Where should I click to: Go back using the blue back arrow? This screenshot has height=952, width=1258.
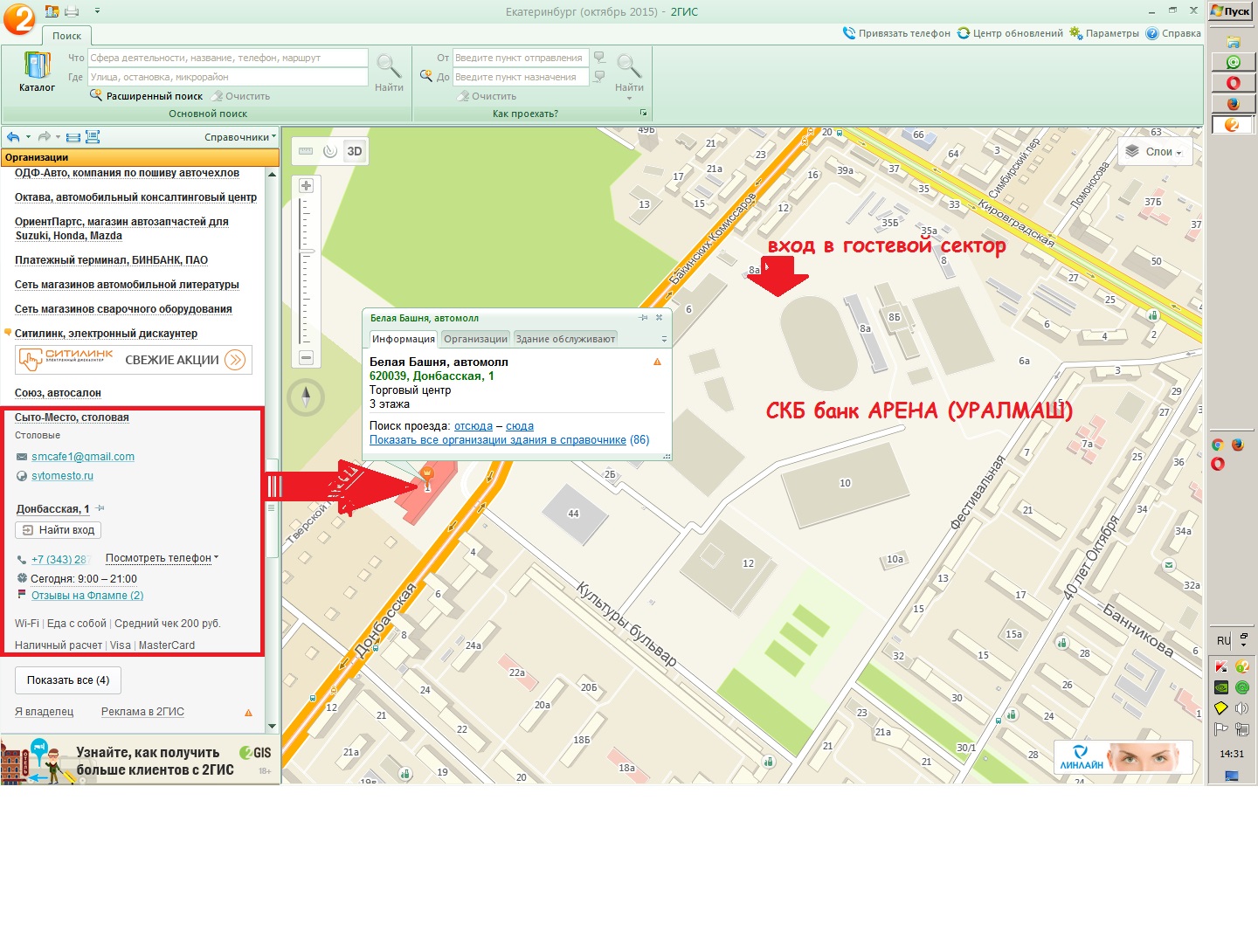(13, 137)
